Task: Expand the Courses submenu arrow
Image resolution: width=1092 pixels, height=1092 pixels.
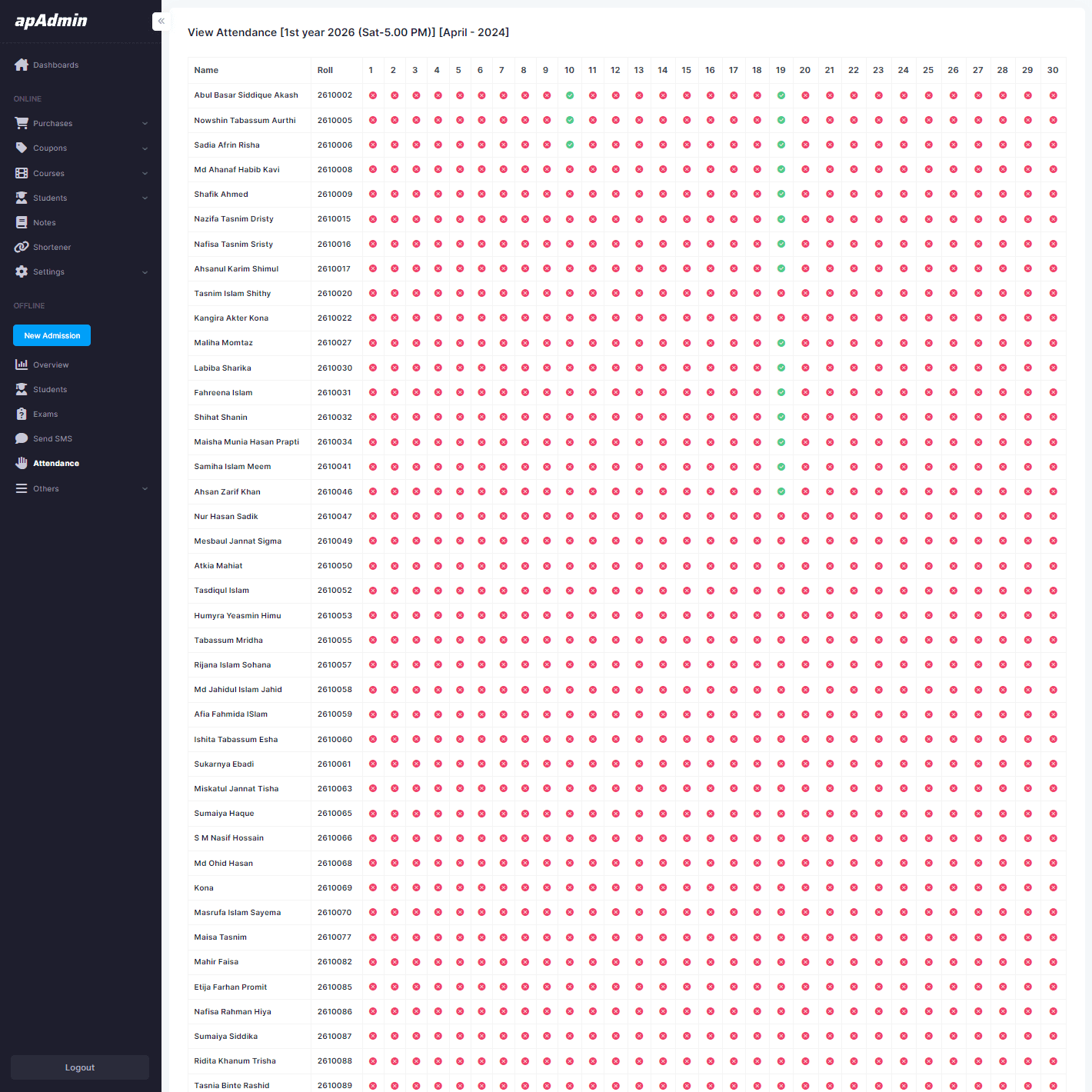Action: [x=145, y=173]
